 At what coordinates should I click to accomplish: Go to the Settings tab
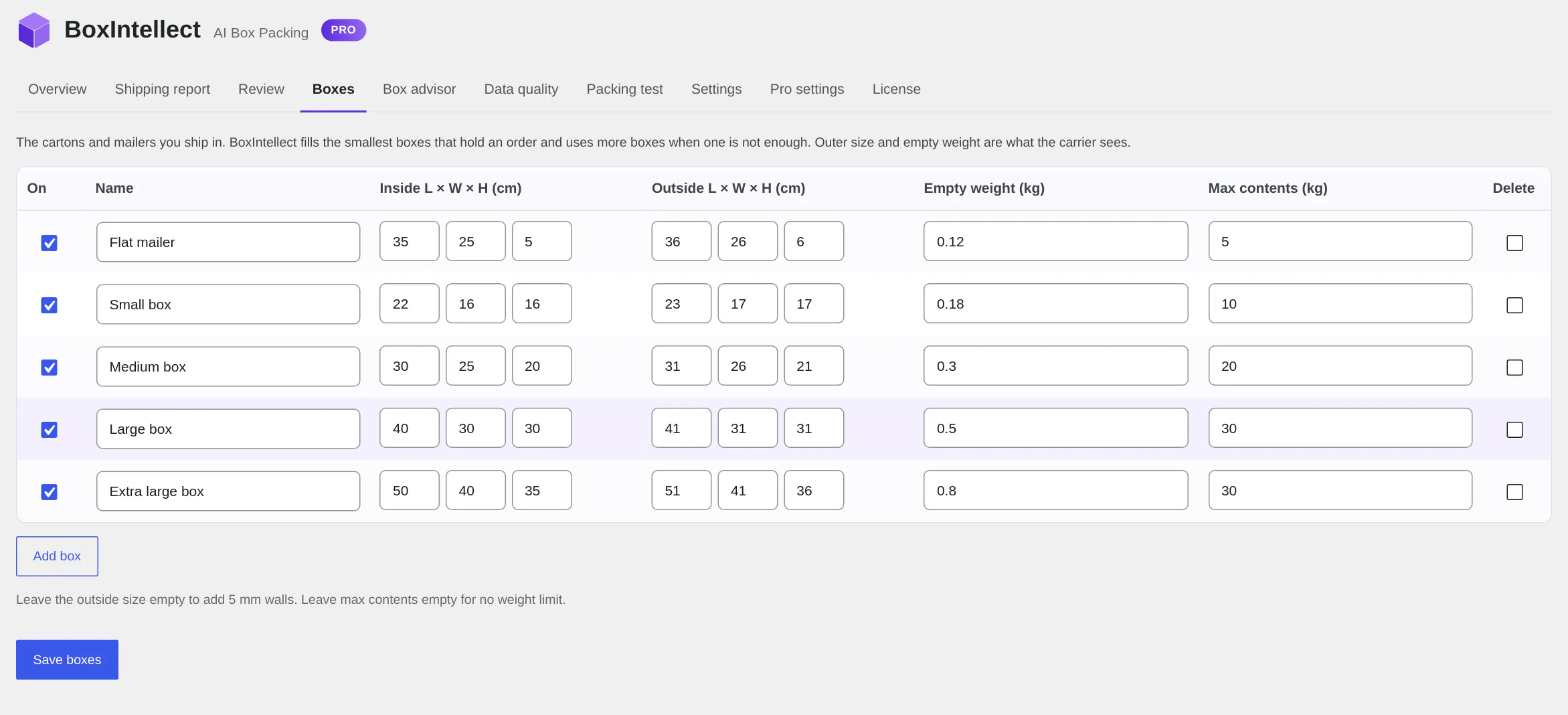[716, 89]
